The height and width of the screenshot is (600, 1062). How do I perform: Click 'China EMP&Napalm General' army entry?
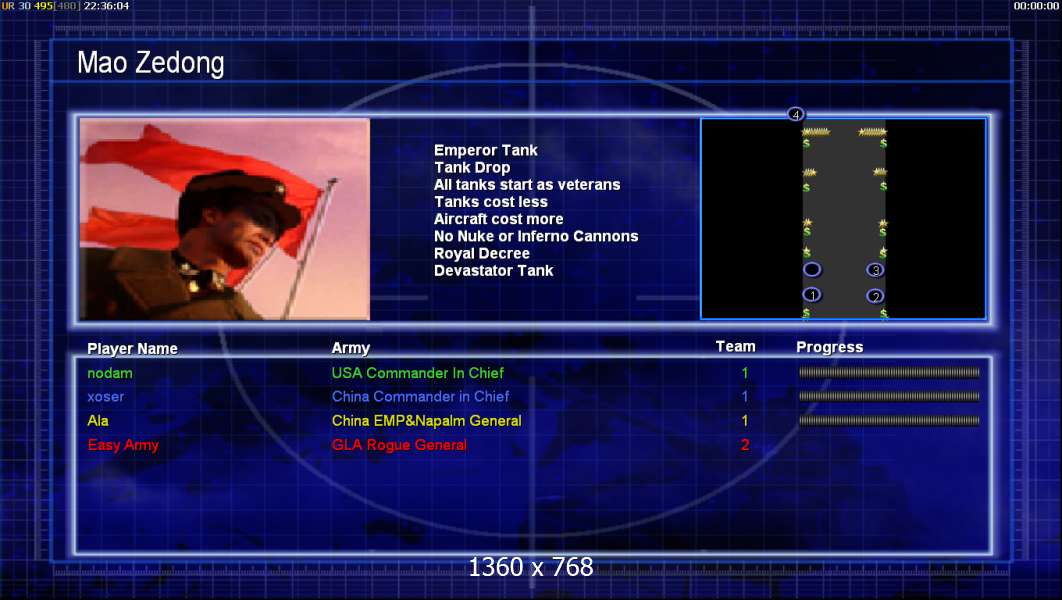[426, 421]
